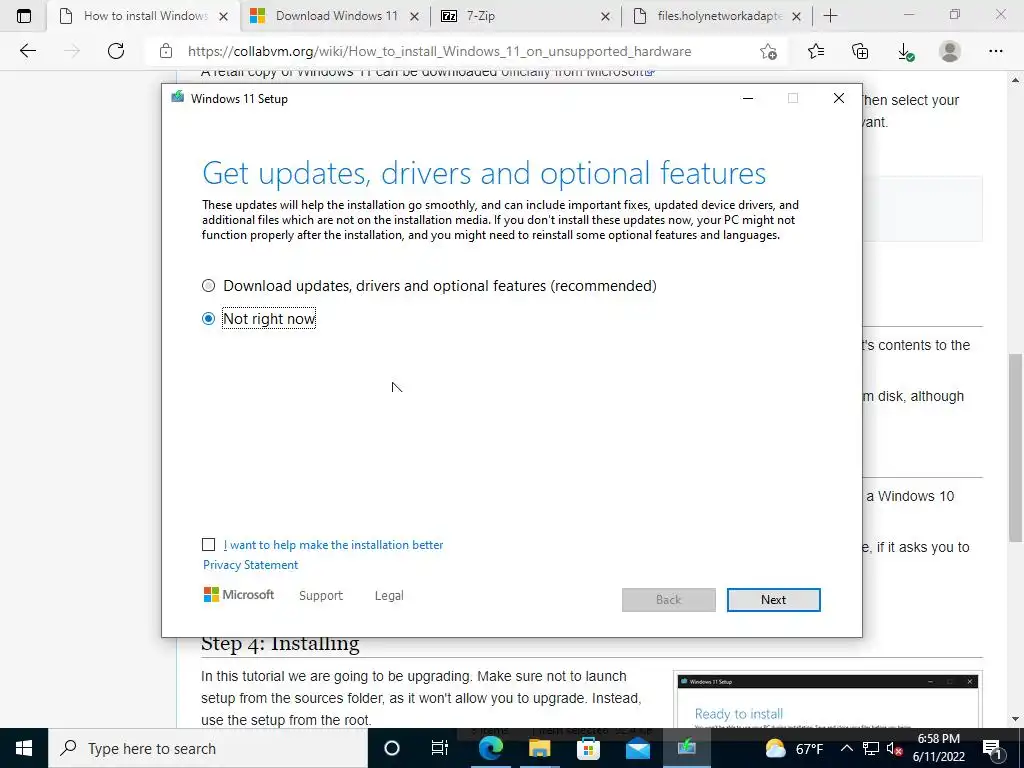Switch to the Download Windows 11 tab
The image size is (1024, 768).
click(334, 16)
